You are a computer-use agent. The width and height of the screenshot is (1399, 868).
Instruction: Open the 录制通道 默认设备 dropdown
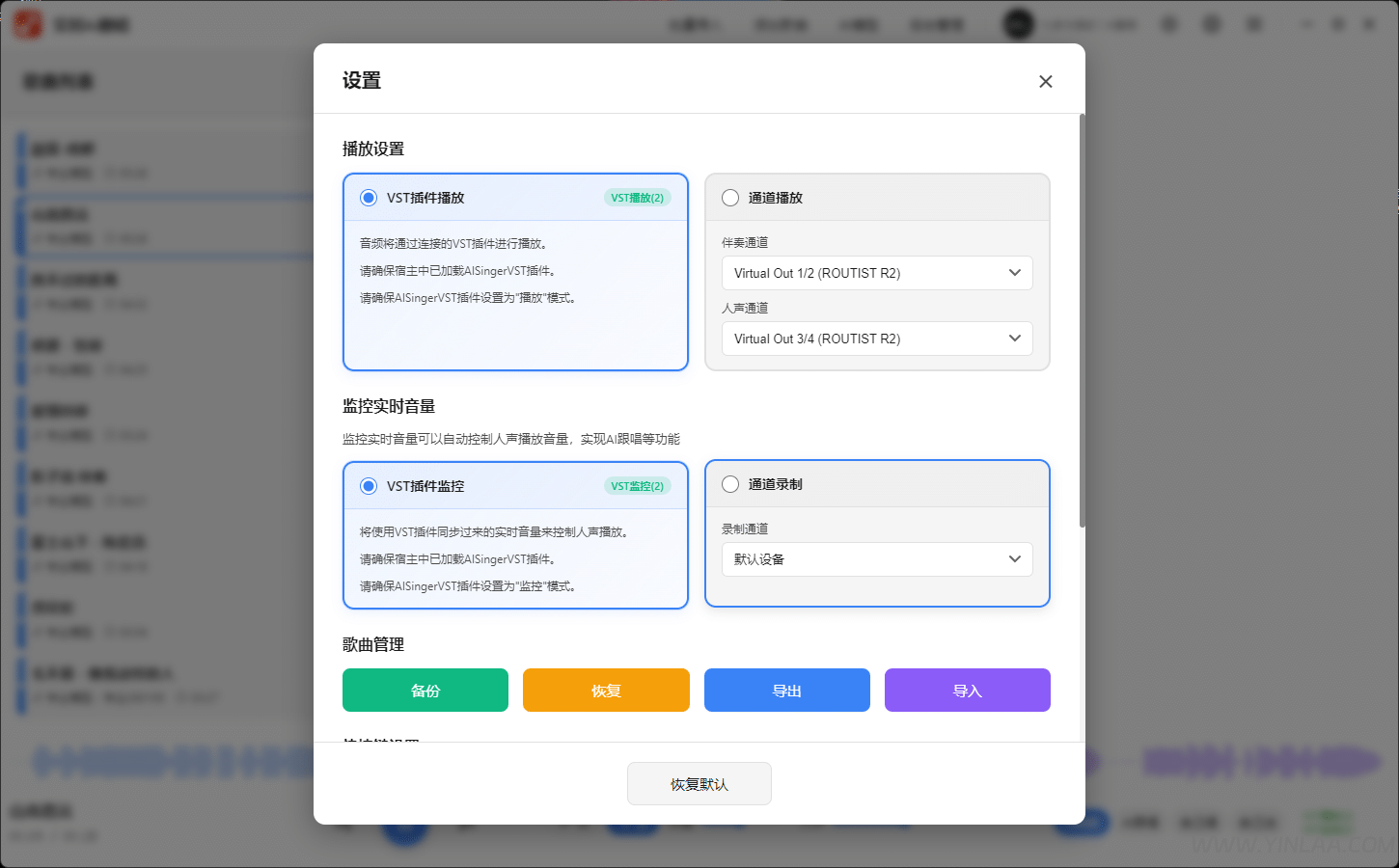click(876, 559)
